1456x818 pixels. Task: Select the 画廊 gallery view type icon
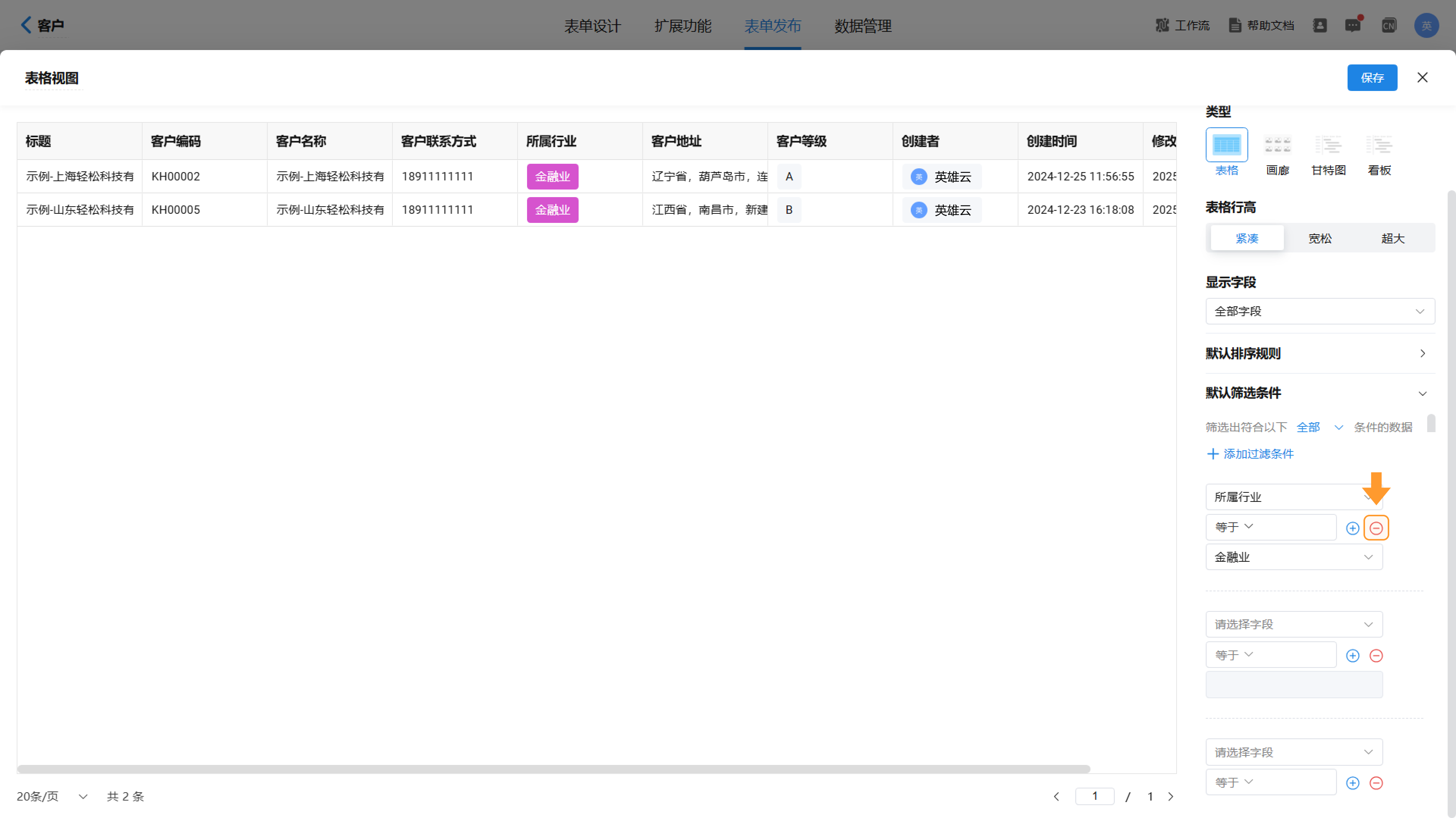1277,145
